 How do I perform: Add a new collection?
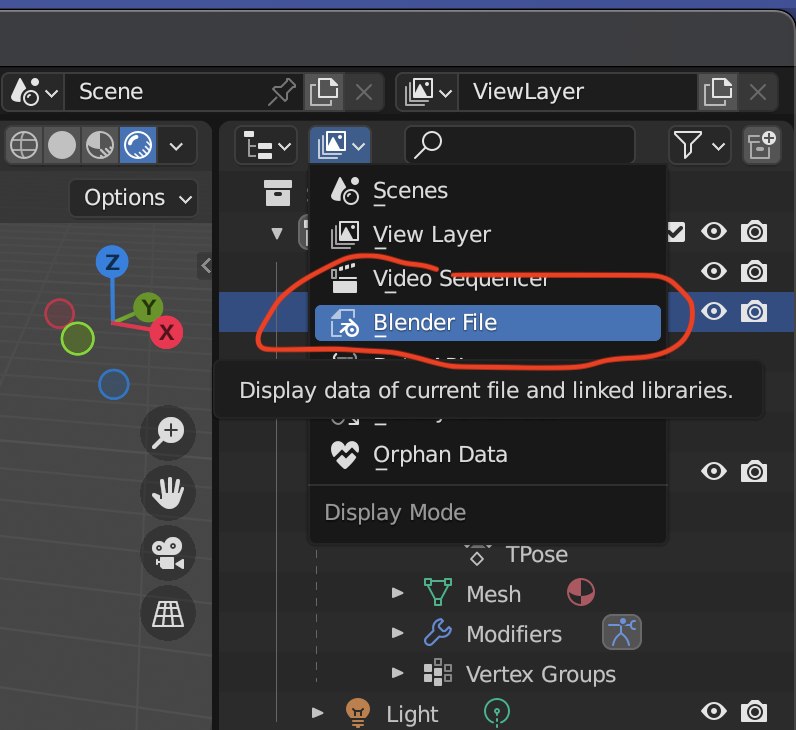(x=761, y=146)
